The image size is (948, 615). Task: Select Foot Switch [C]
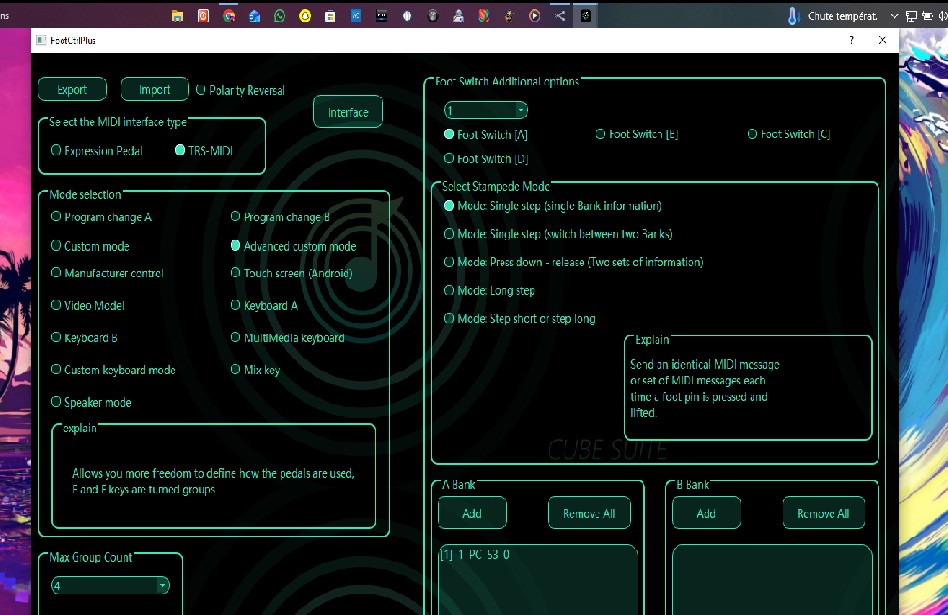pos(789,134)
